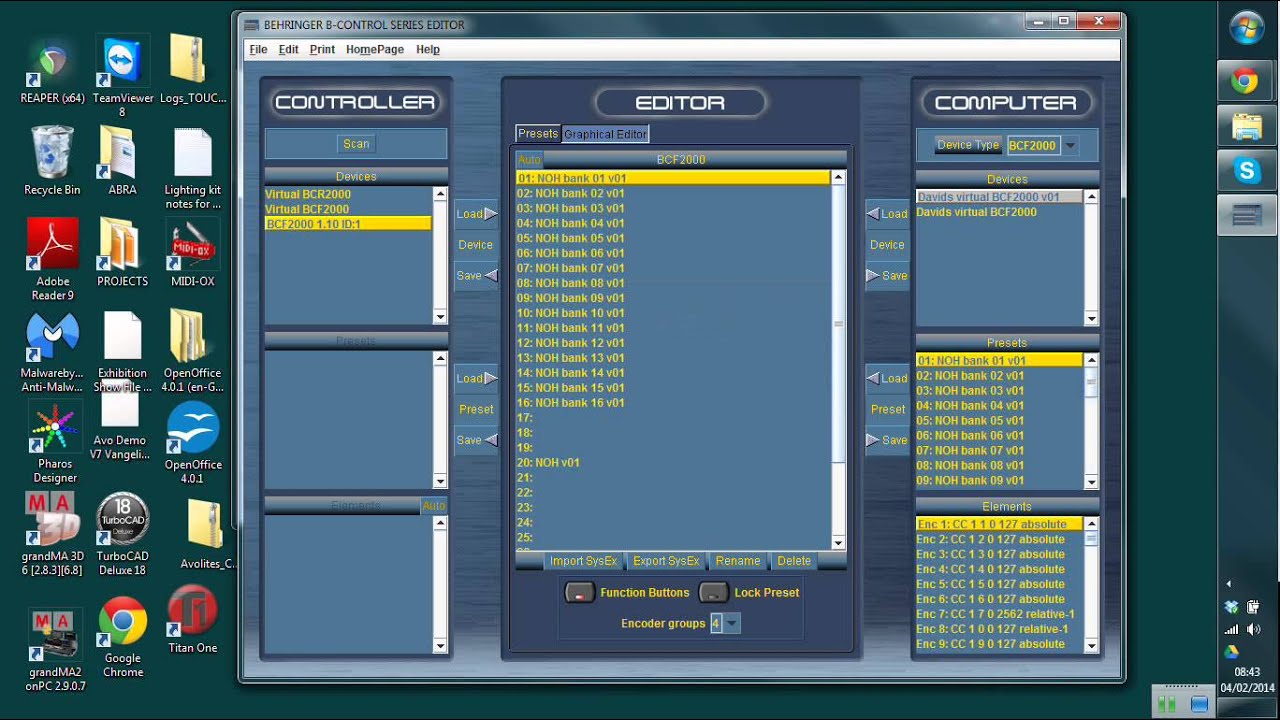
Task: Toggle Auto in the editor preset header
Action: pos(529,160)
